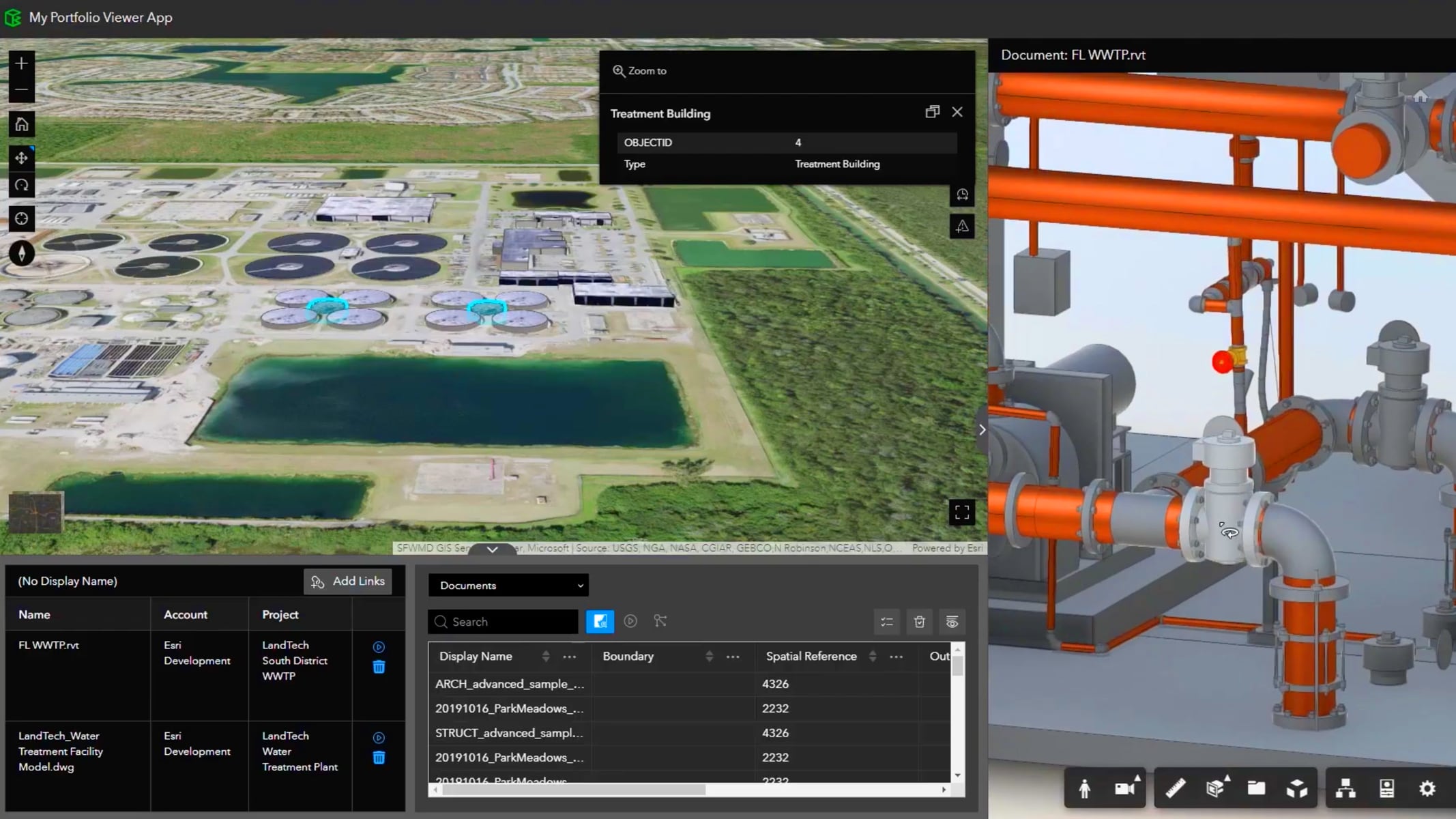Open the section box tool
Viewport: 1456px width, 819px height.
point(1215,788)
